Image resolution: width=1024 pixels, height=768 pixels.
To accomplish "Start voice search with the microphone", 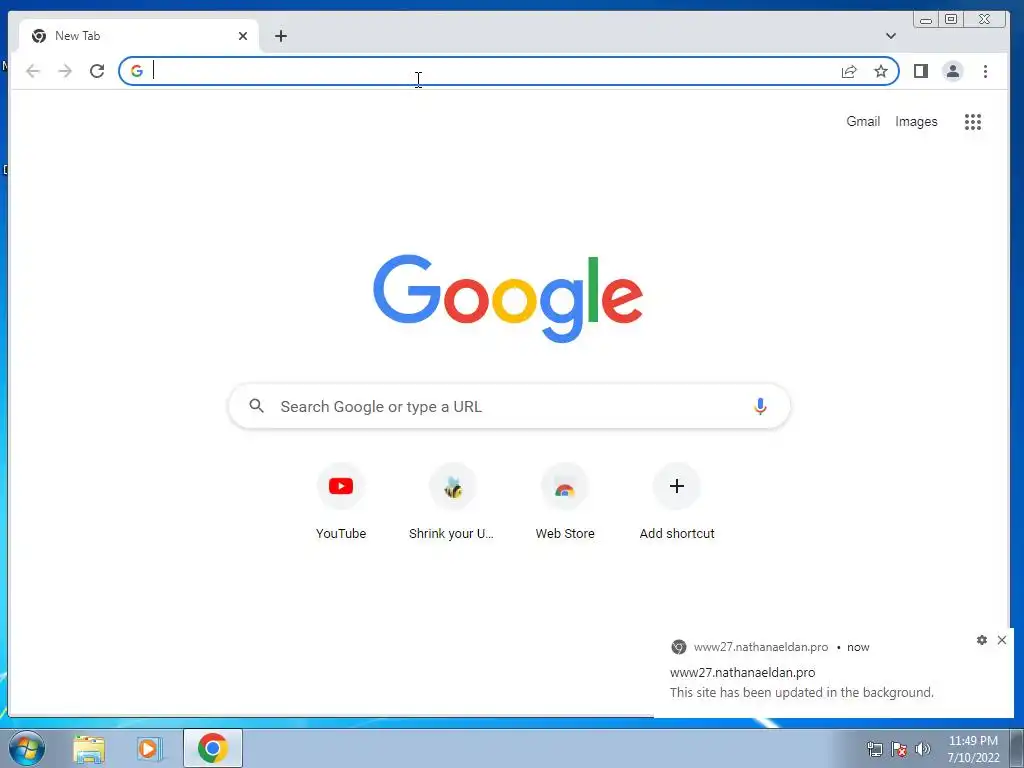I will click(x=760, y=406).
